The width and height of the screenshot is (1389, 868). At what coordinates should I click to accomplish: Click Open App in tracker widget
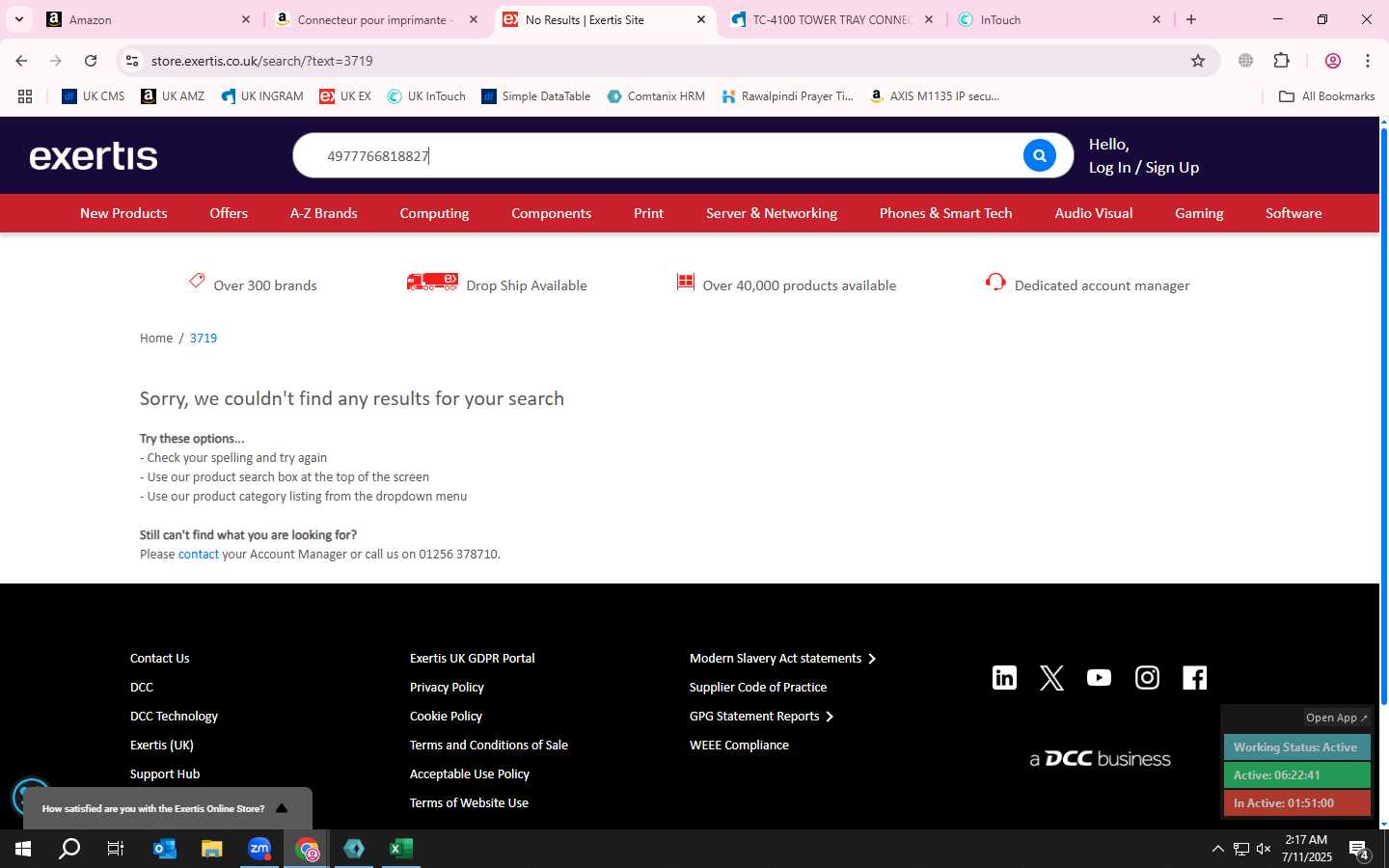pyautogui.click(x=1337, y=718)
